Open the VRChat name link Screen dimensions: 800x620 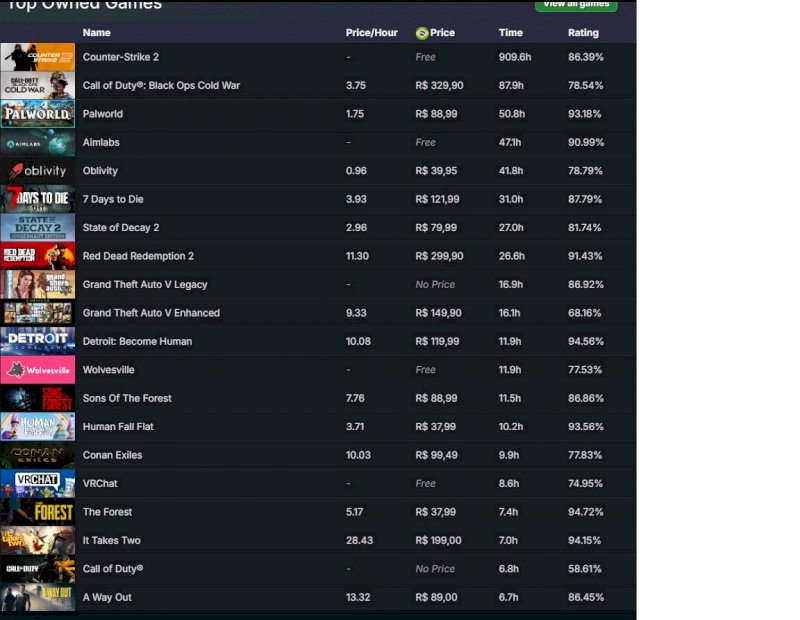(100, 483)
